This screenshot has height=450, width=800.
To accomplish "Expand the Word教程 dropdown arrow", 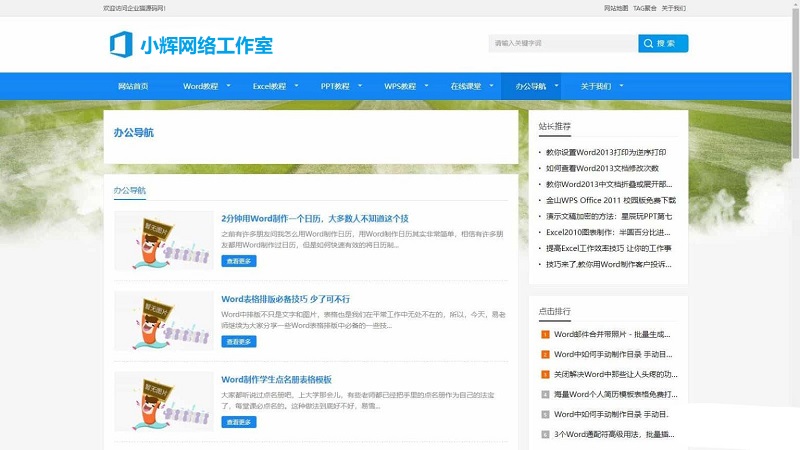I will (228, 86).
